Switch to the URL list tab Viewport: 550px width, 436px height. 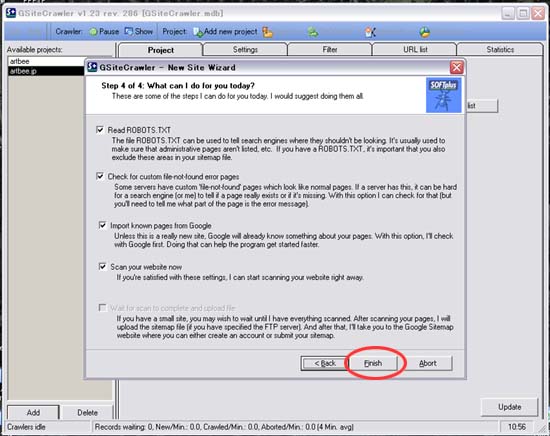pyautogui.click(x=415, y=50)
